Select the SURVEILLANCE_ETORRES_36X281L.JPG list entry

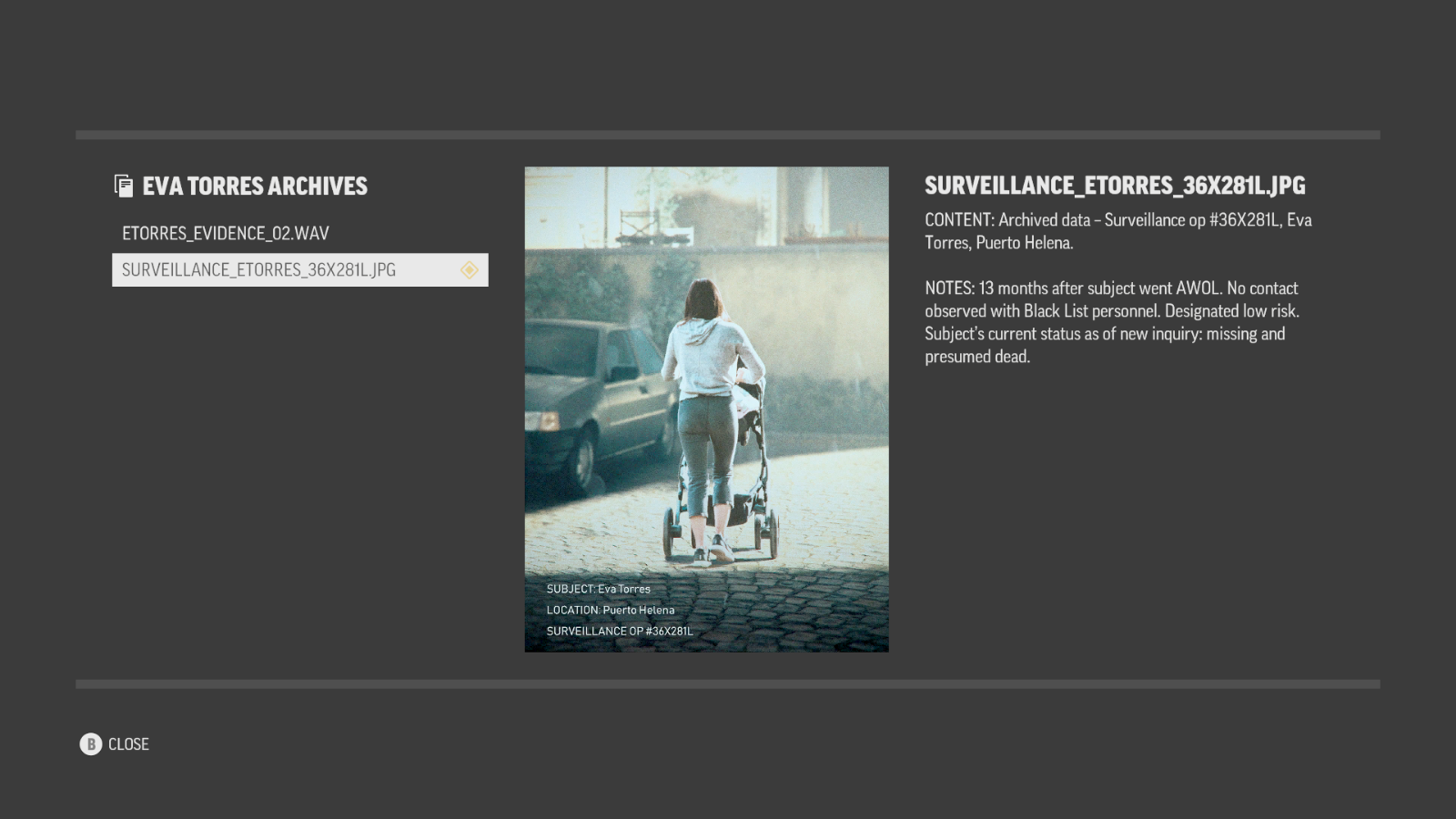[300, 270]
